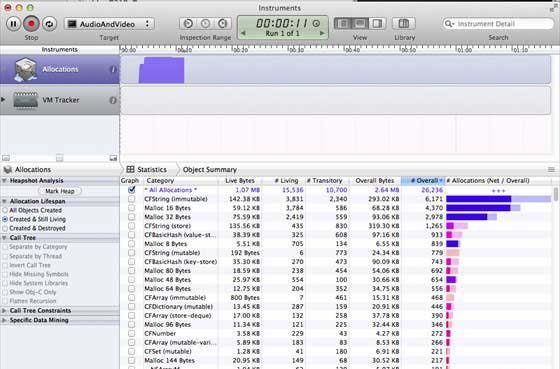
Task: Expand the VM Tracker disclosure triangle
Action: 3,100
